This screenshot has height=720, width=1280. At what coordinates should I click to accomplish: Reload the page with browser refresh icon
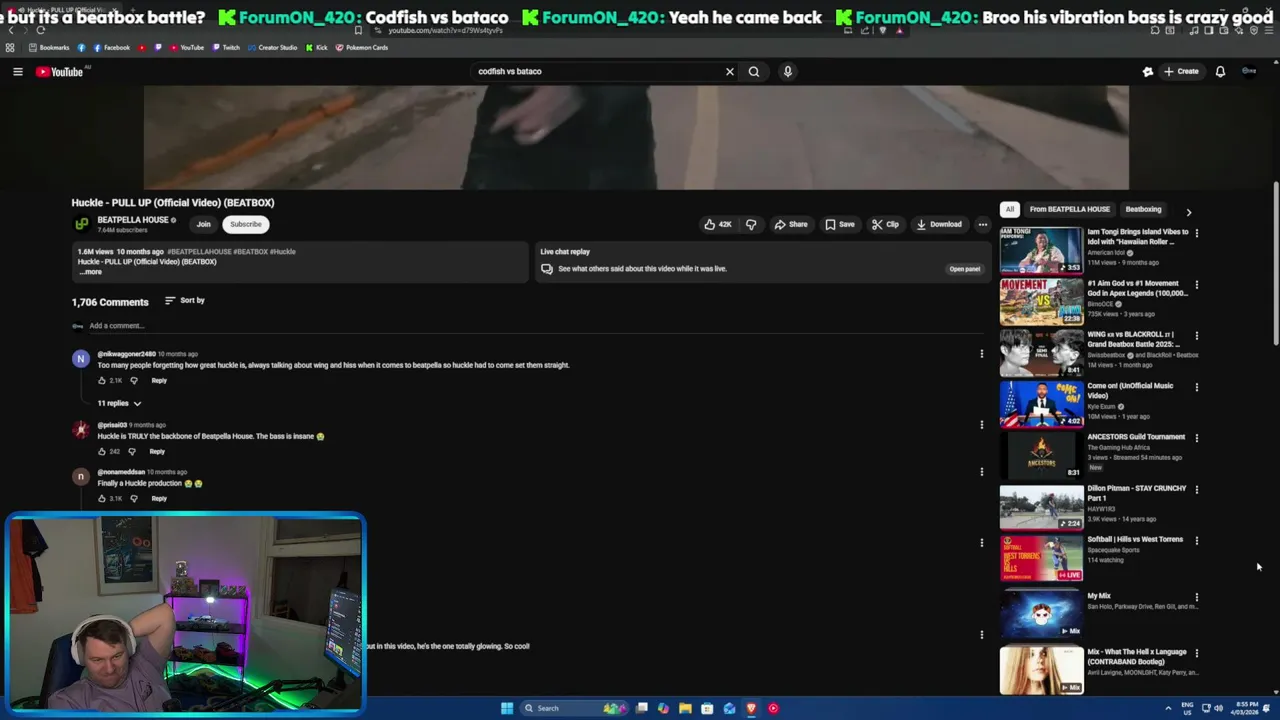tap(40, 30)
